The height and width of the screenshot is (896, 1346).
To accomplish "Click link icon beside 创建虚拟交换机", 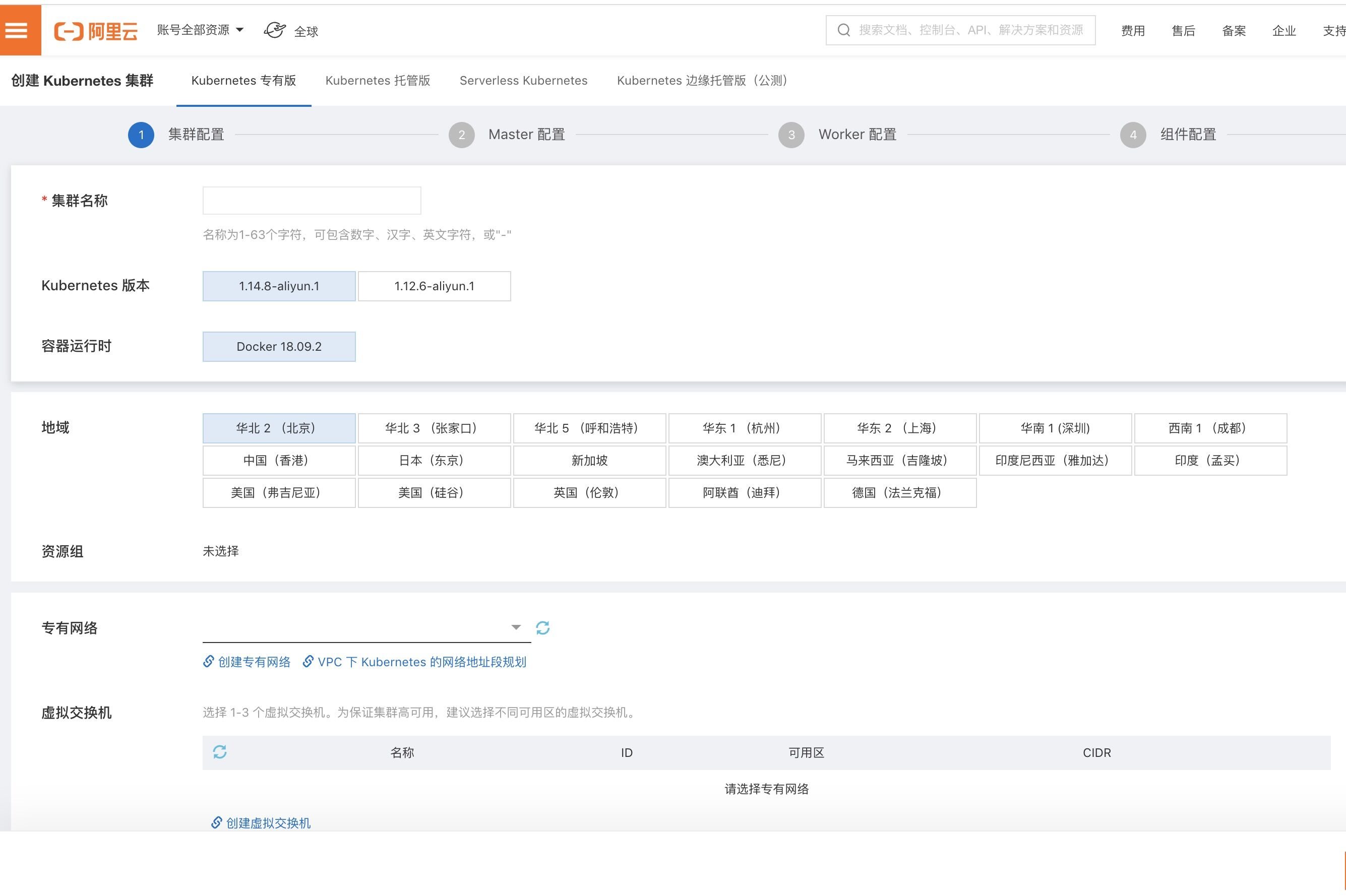I will coord(217,823).
